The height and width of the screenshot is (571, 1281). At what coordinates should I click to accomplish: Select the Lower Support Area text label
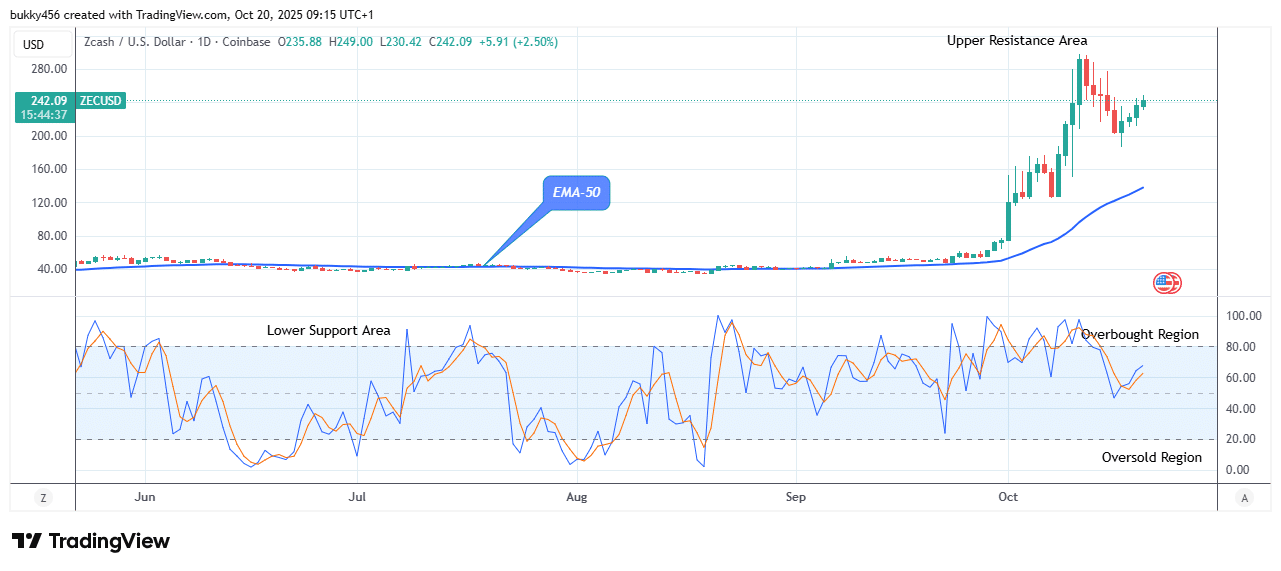click(328, 331)
